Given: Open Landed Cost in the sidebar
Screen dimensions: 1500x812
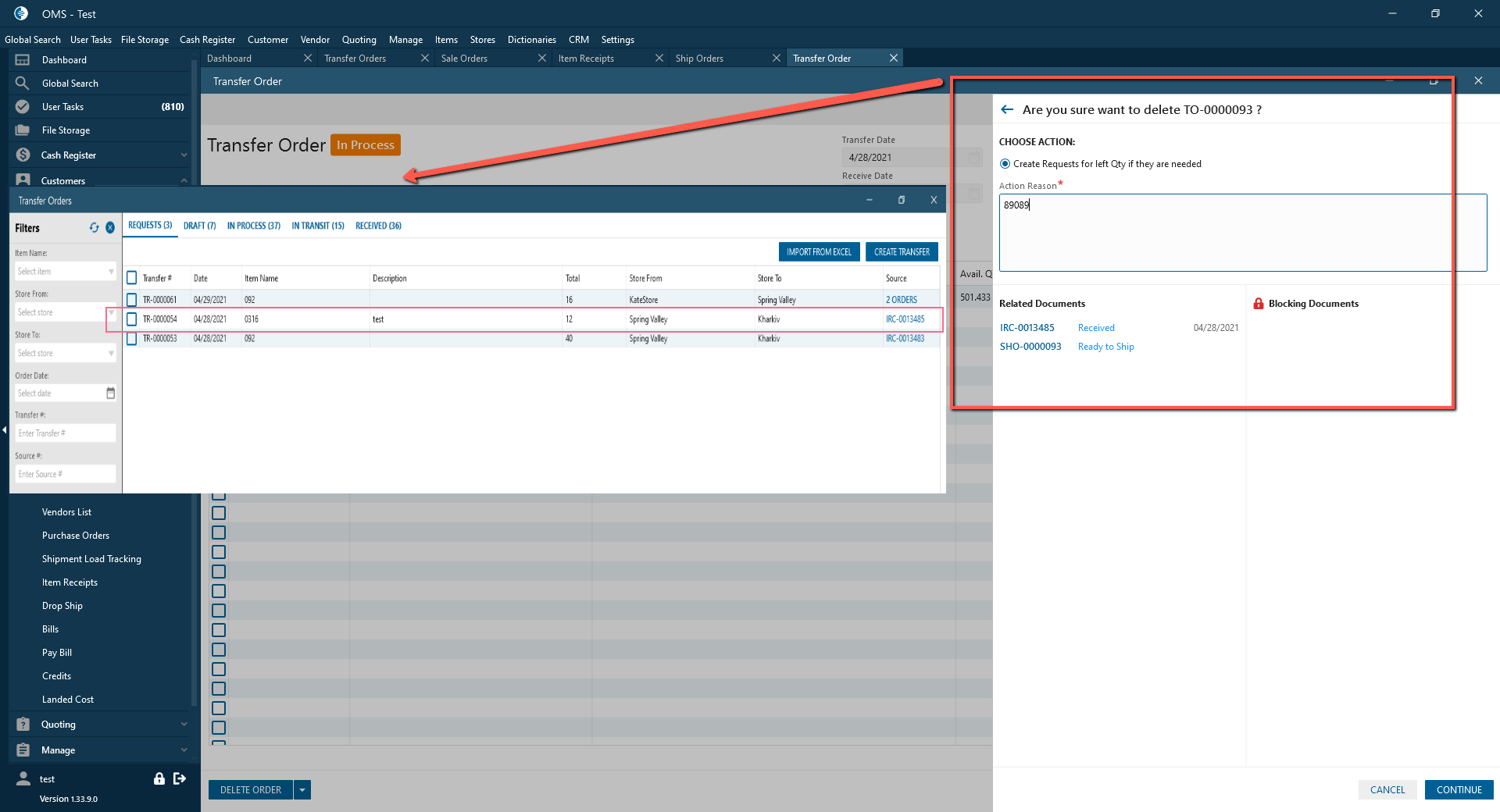Looking at the screenshot, I should pos(68,700).
